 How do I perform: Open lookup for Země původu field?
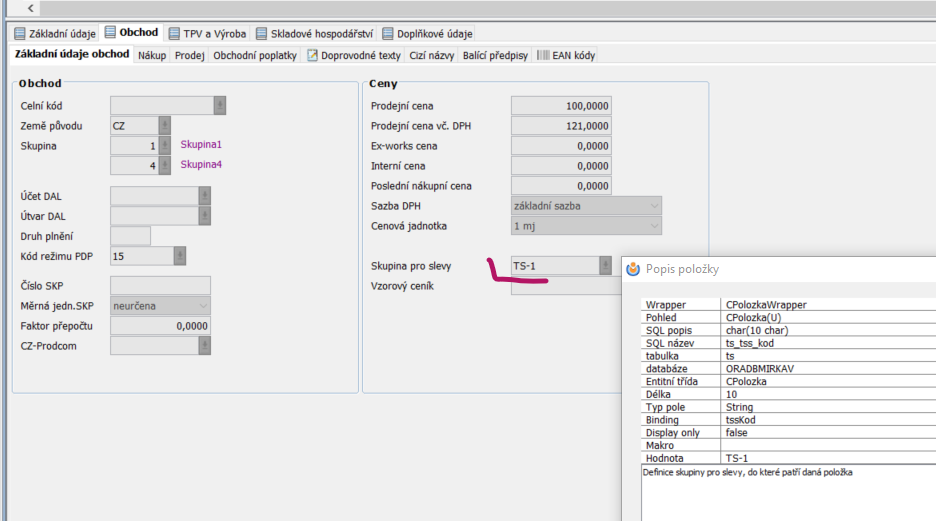coord(164,126)
